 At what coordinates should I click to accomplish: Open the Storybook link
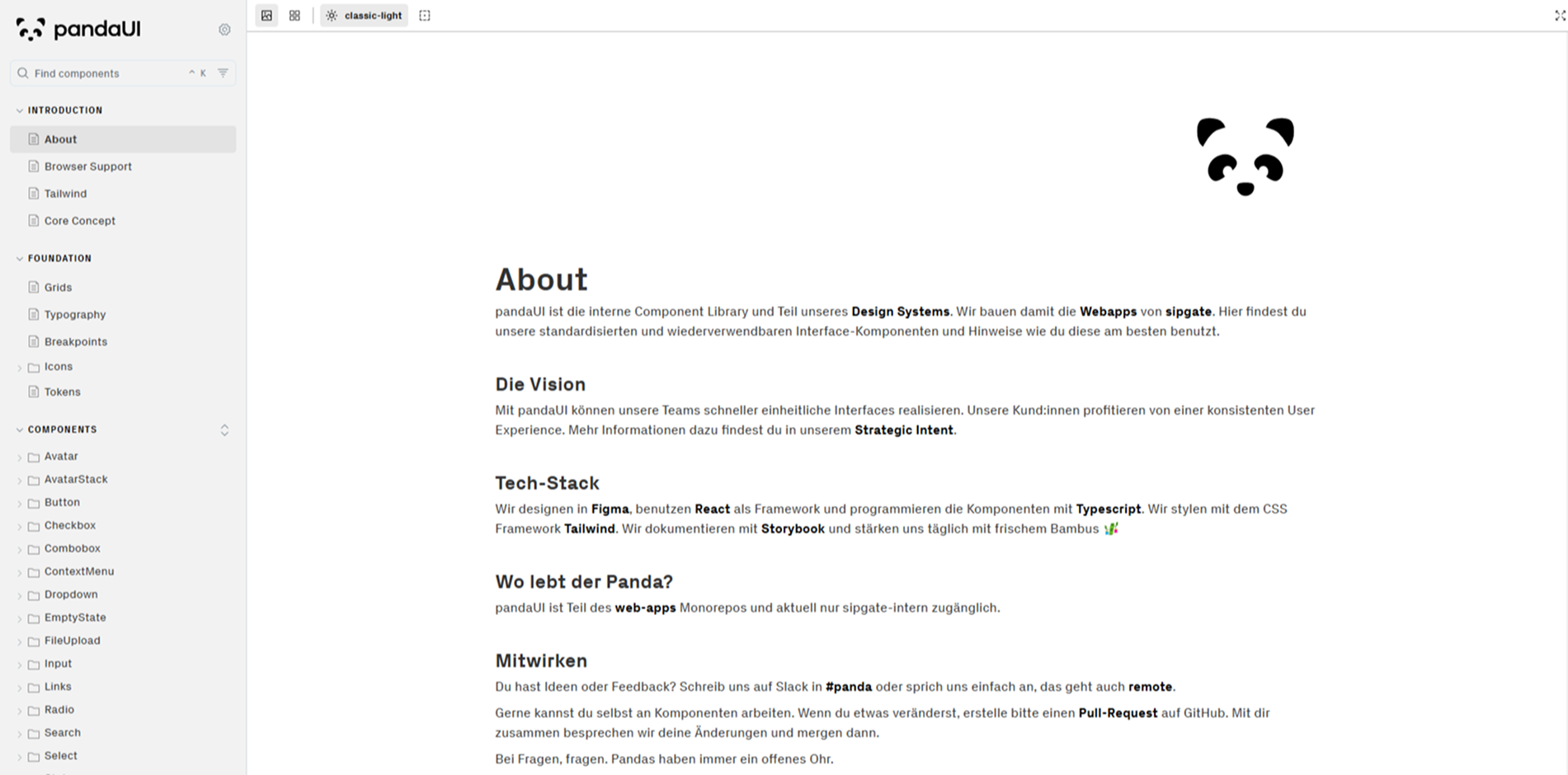click(793, 529)
